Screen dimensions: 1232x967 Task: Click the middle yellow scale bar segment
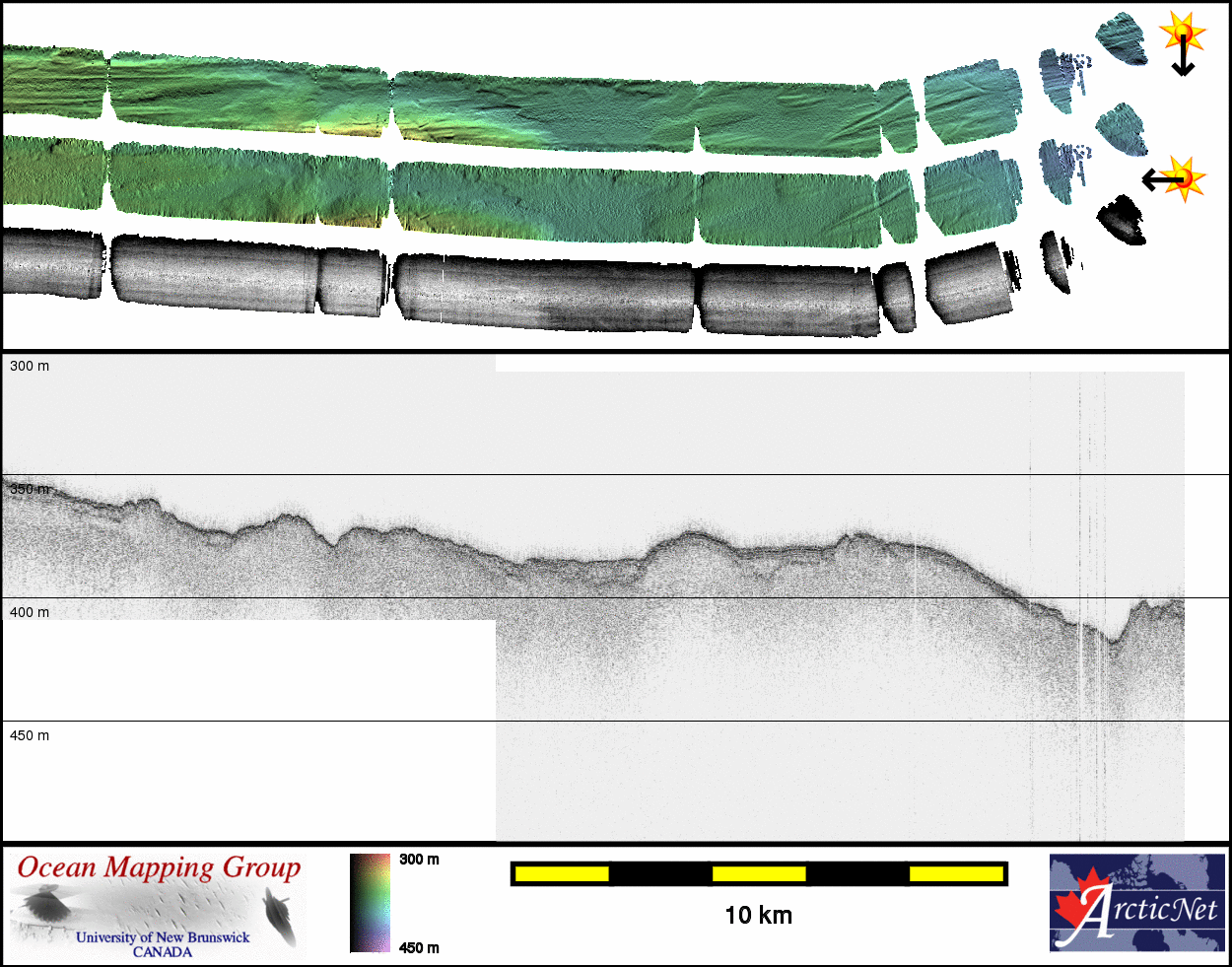tap(759, 873)
